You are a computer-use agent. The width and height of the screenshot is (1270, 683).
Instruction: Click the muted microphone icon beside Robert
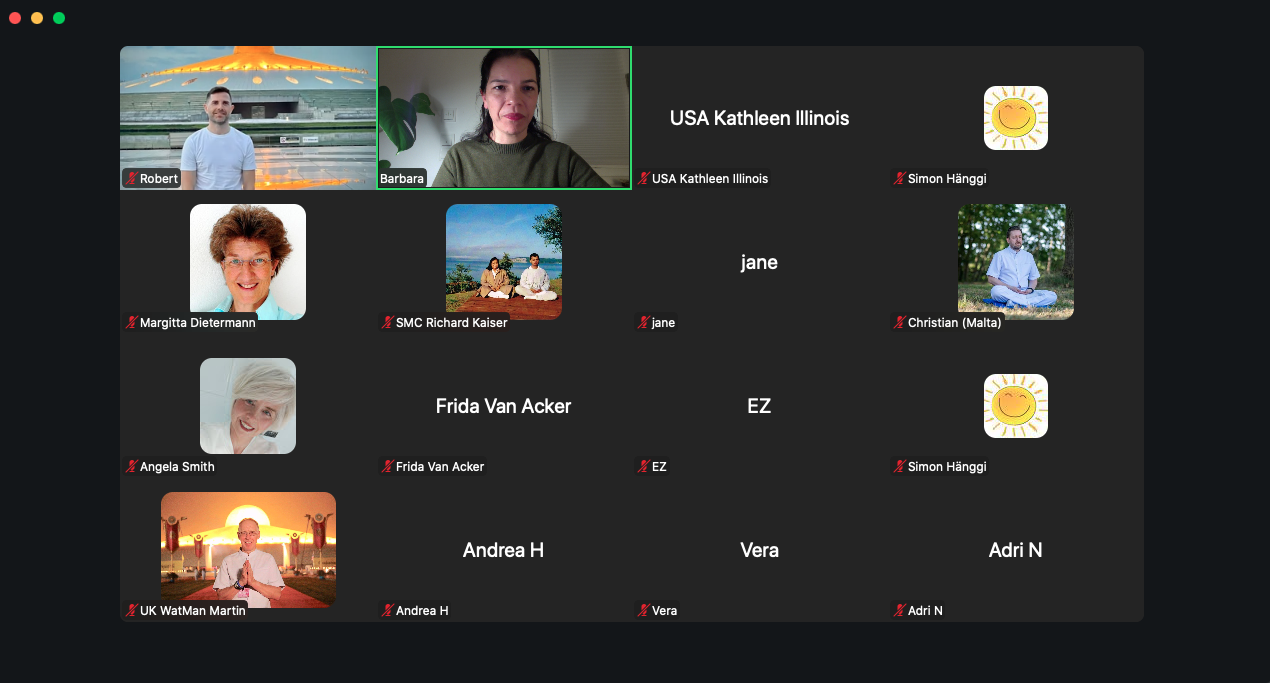click(x=131, y=179)
